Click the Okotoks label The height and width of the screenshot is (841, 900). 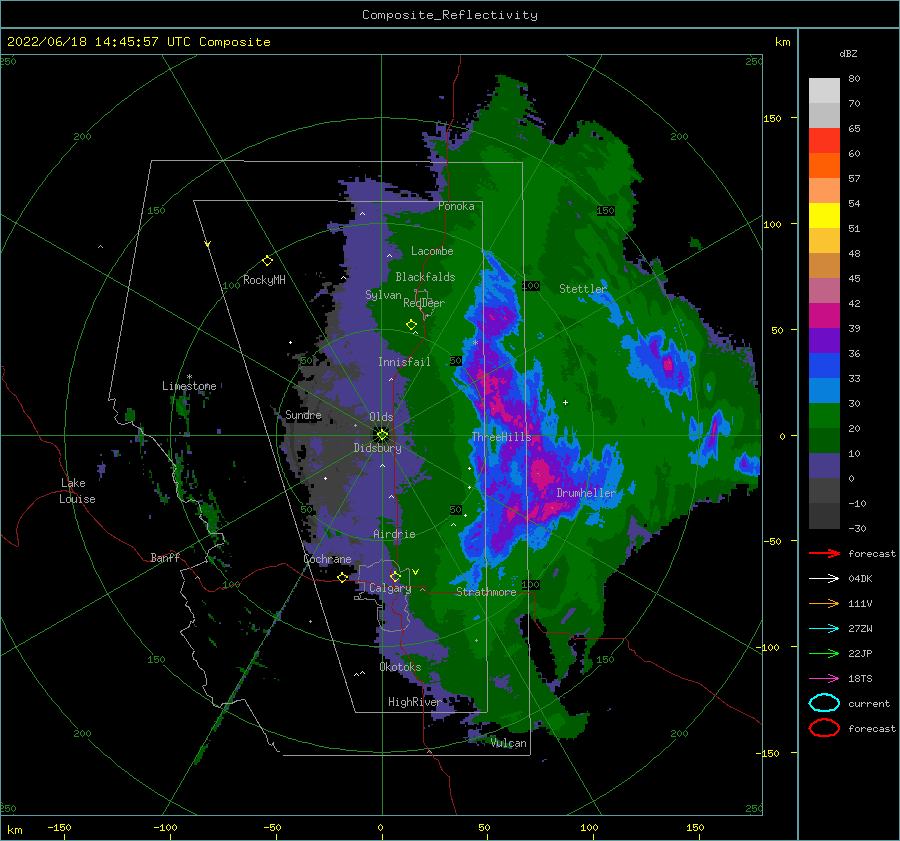pyautogui.click(x=400, y=667)
